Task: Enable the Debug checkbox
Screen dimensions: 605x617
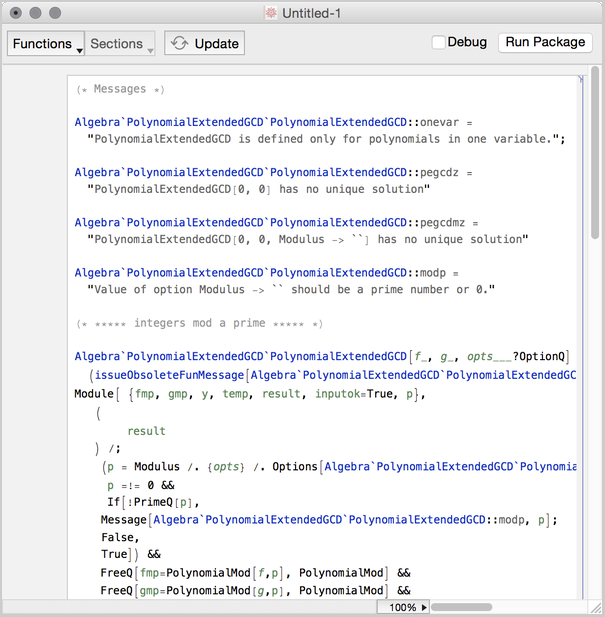Action: (439, 42)
